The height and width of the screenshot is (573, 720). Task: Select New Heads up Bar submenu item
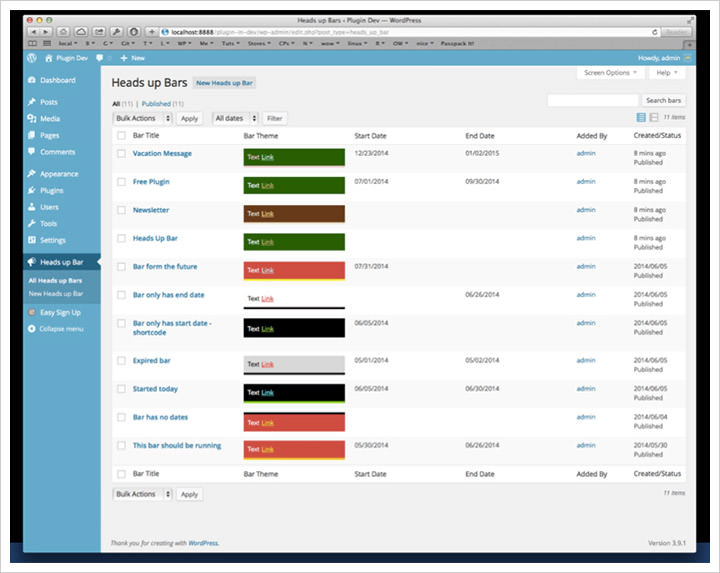pyautogui.click(x=56, y=294)
